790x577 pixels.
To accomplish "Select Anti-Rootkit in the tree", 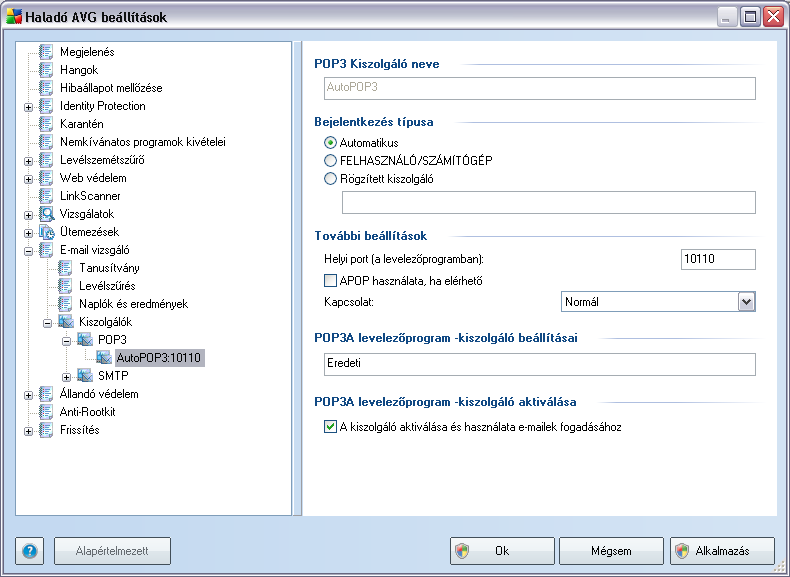I will 88,412.
